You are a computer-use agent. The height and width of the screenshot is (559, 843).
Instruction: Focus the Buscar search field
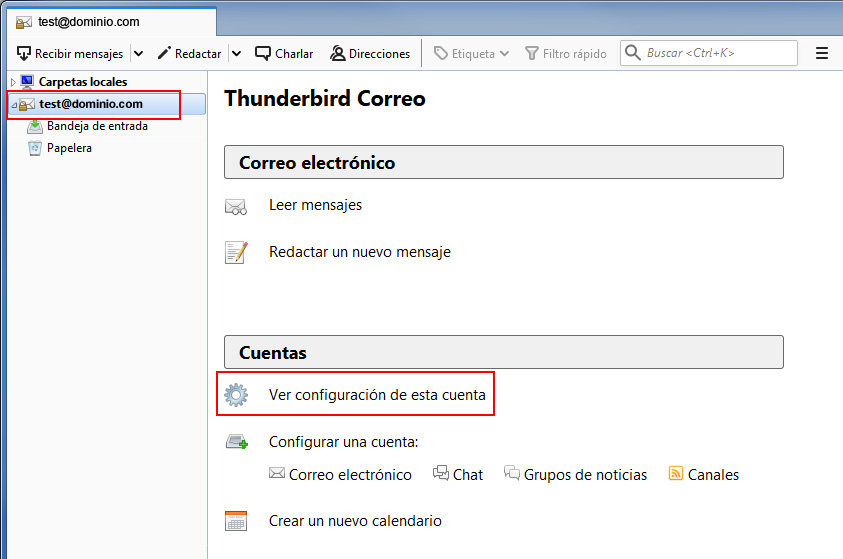click(x=718, y=53)
